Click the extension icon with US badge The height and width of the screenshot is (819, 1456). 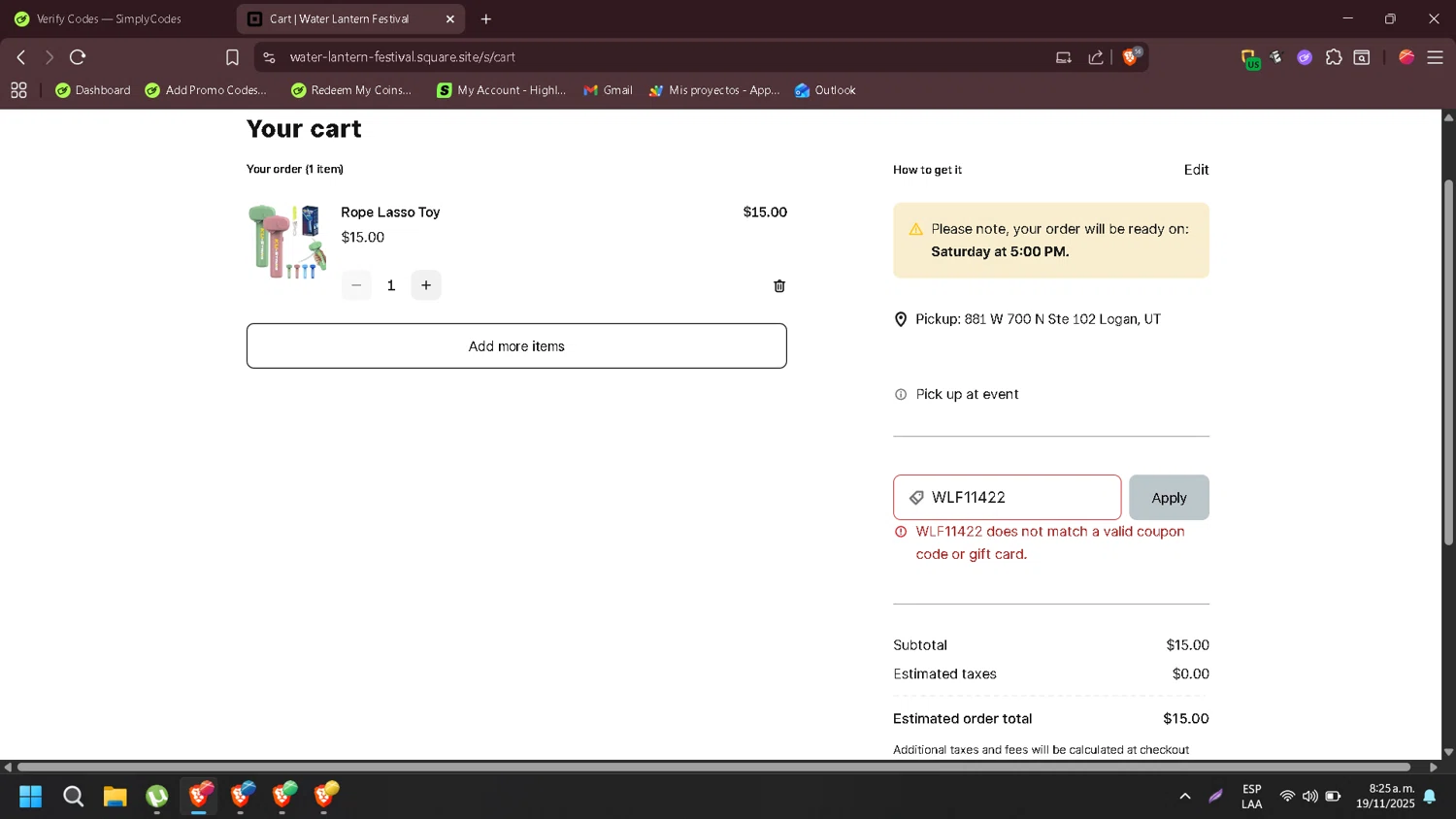[1250, 58]
